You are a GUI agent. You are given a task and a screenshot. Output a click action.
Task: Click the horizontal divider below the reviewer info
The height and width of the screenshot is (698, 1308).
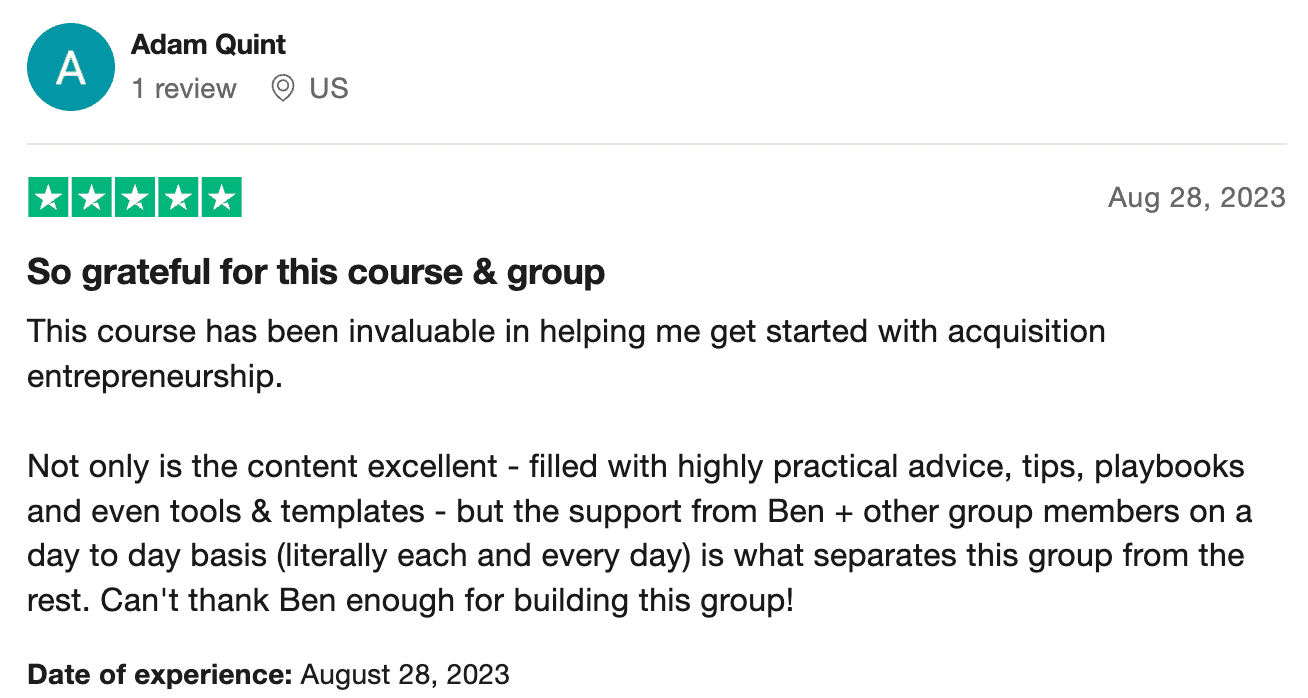(x=656, y=144)
